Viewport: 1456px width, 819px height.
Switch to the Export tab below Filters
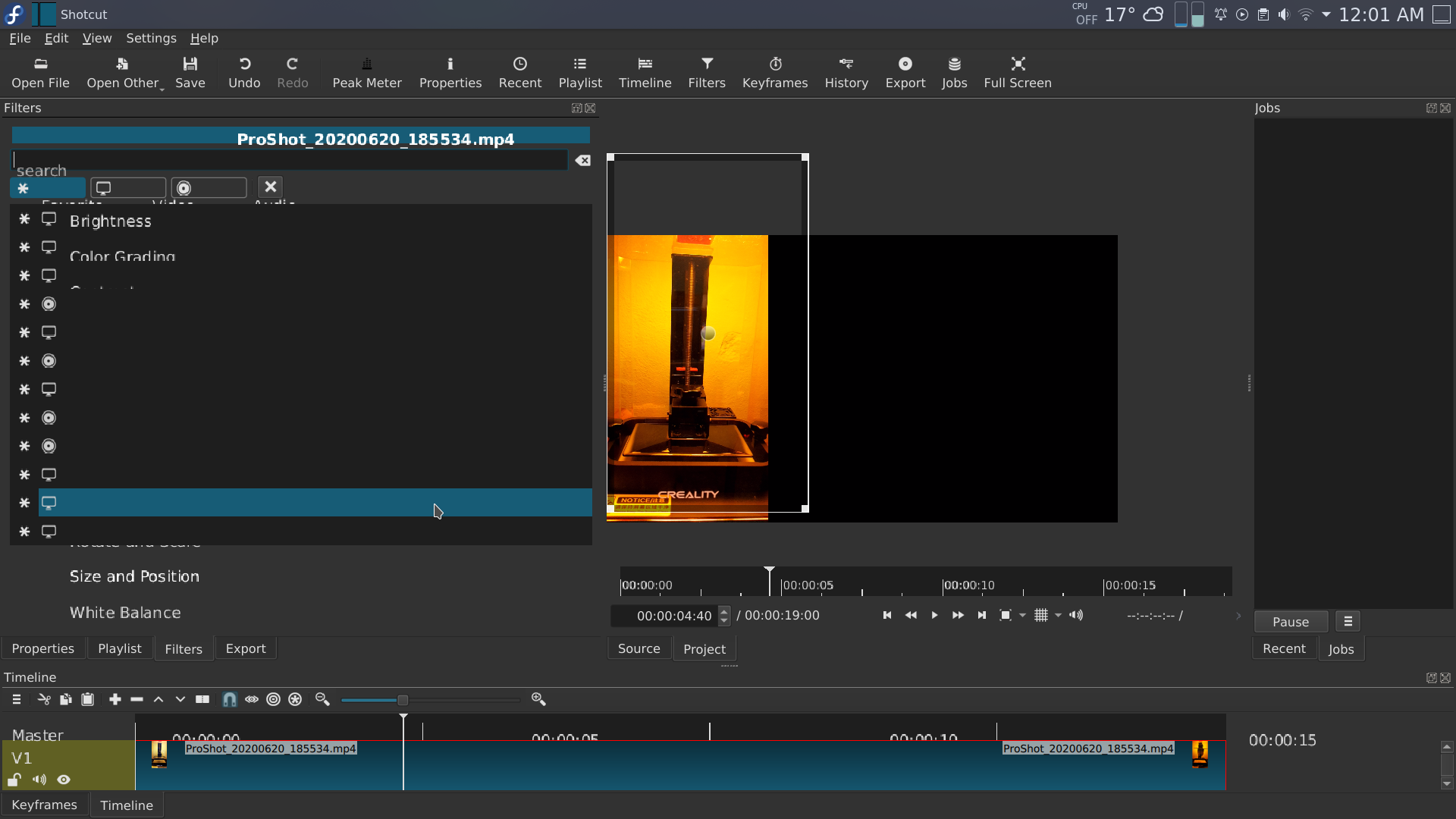(x=246, y=648)
